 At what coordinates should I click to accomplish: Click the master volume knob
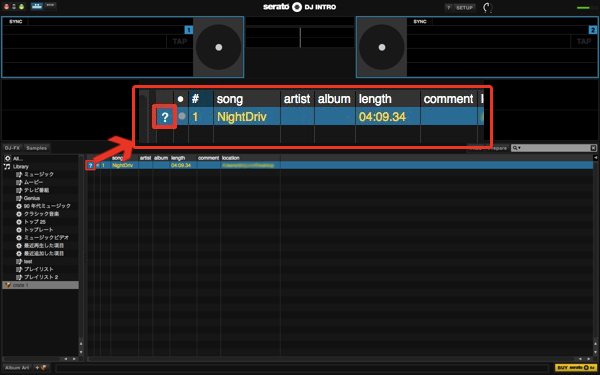[487, 7]
